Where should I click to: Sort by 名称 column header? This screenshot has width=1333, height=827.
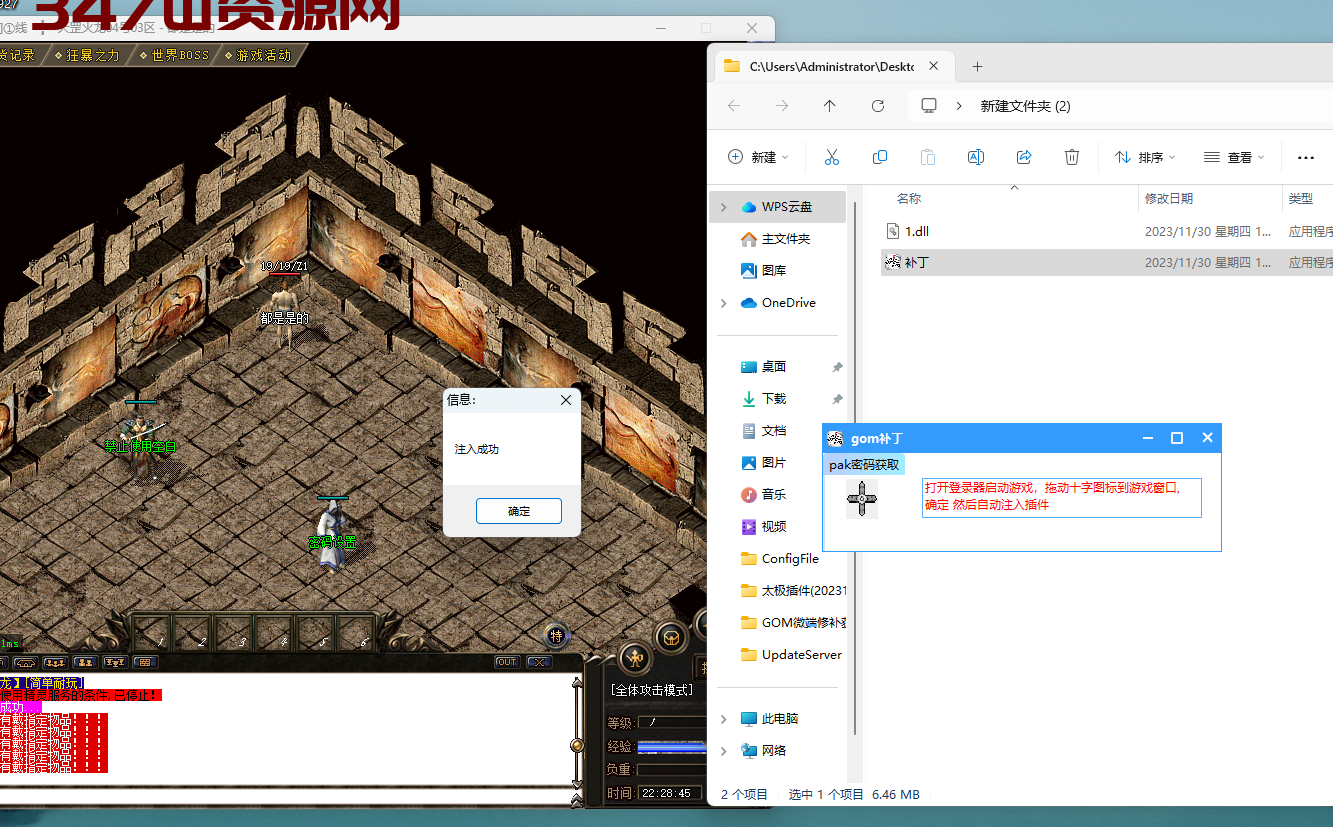coord(909,199)
